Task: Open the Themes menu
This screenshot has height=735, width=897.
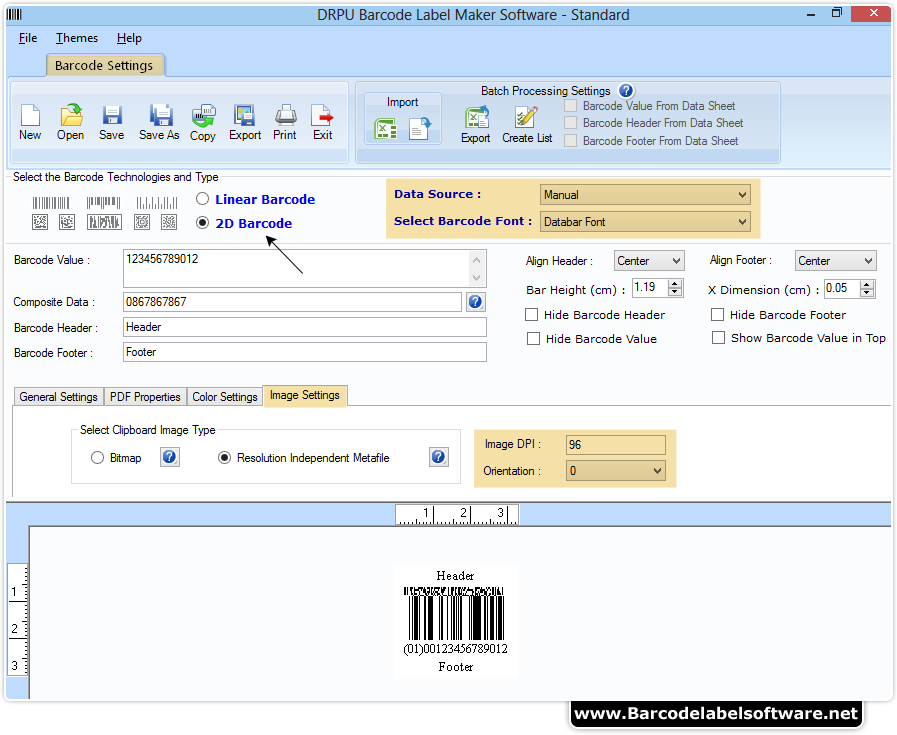Action: (77, 38)
